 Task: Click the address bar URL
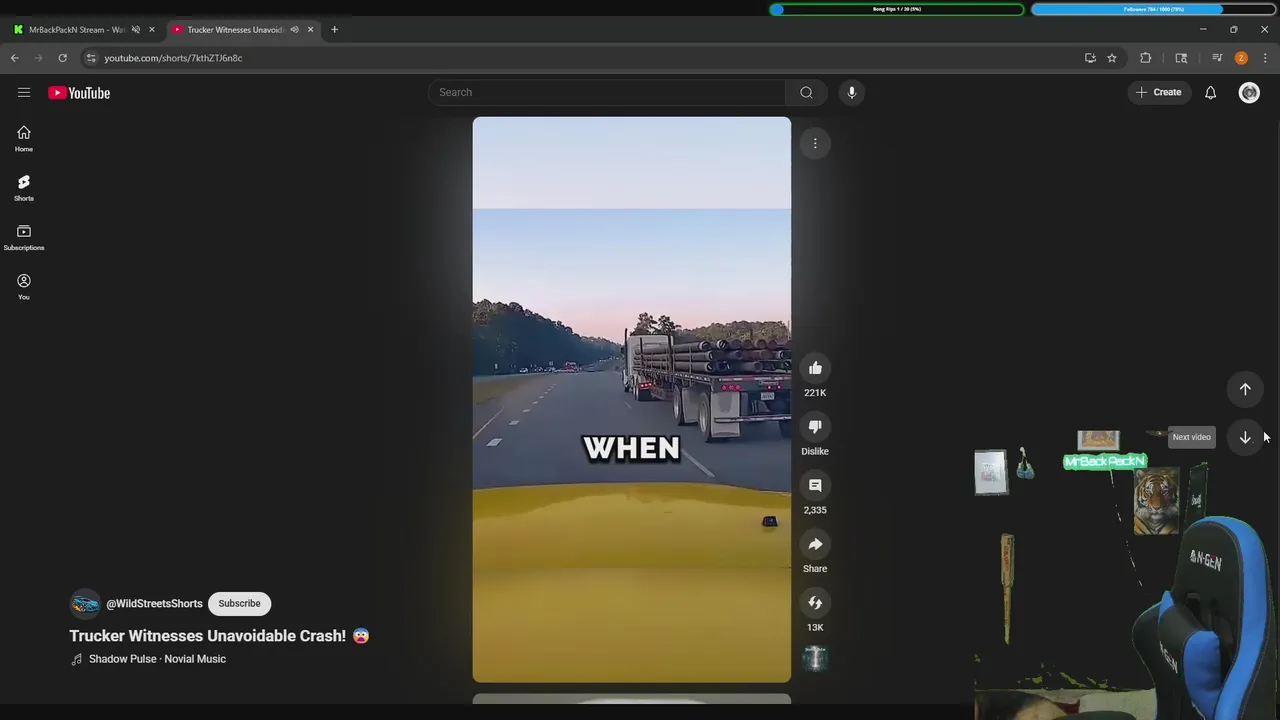[x=173, y=58]
